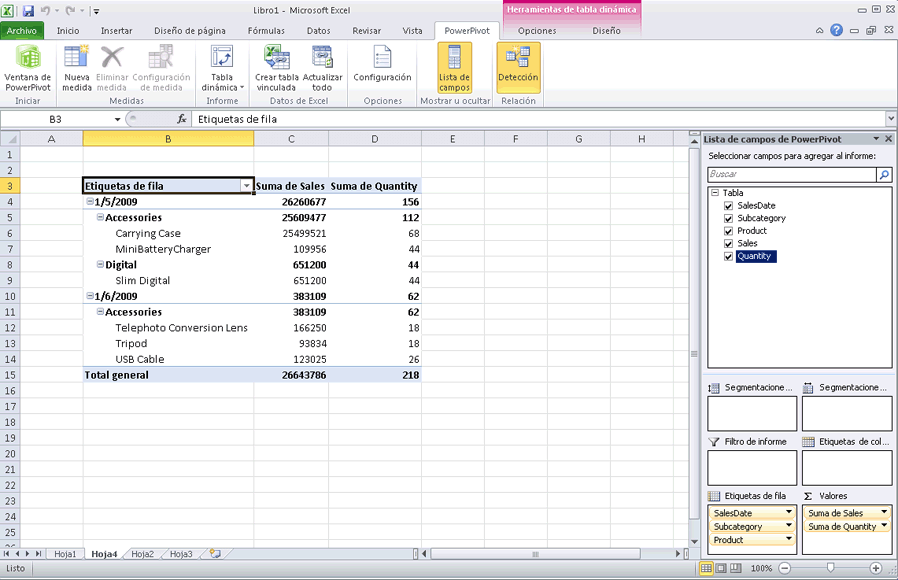Open the Subcategory dropdown in row labels
Image resolution: width=898 pixels, height=580 pixels.
[788, 526]
